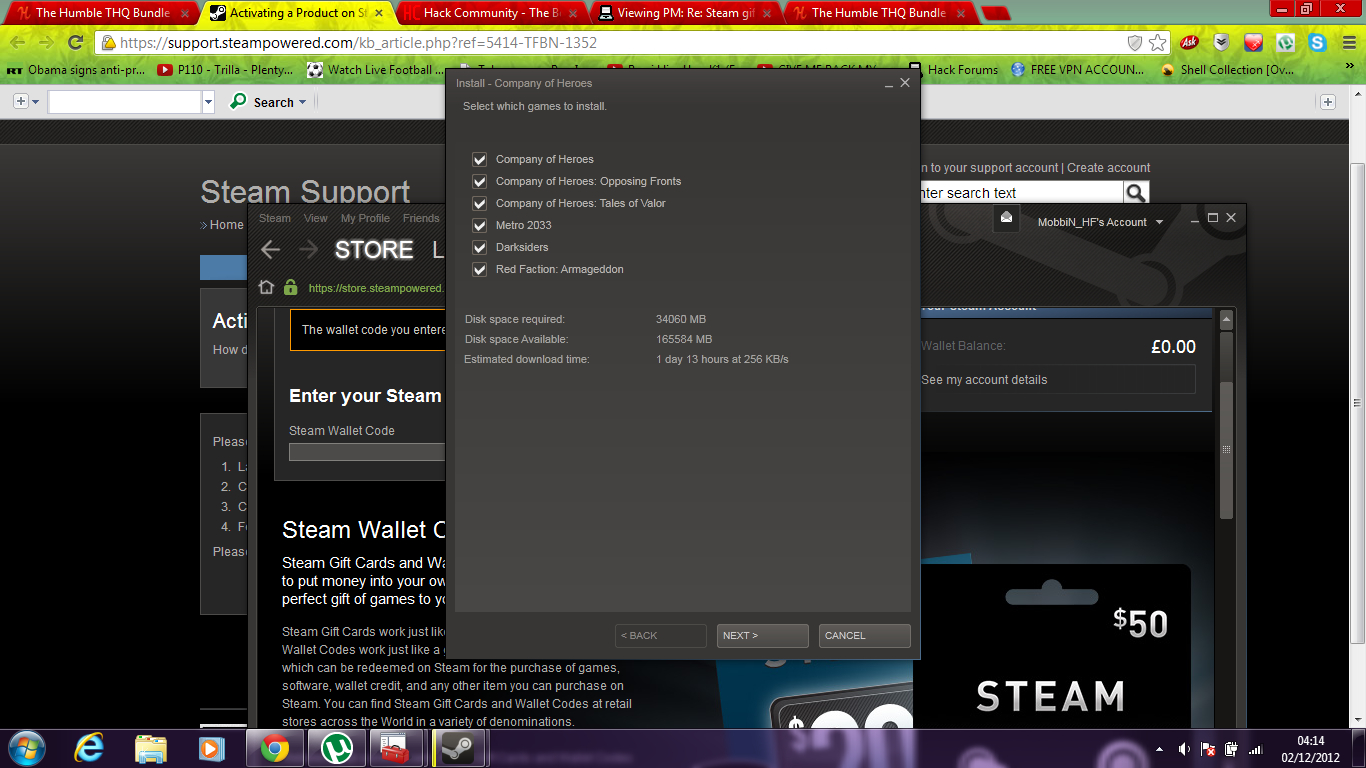The image size is (1366, 768).
Task: Toggle Red Faction: Armageddon checkbox
Action: coord(479,270)
